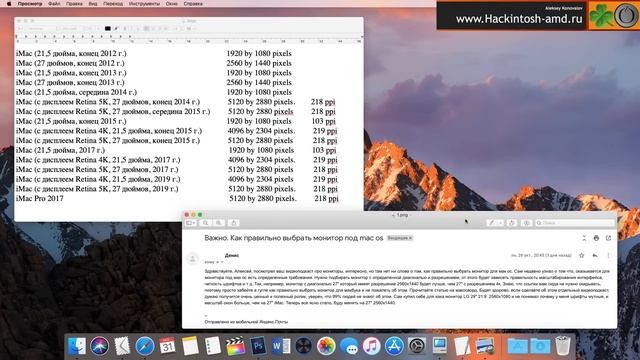640x360 pixels.
Task: Remove the Входящие label tag
Action: [x=410, y=238]
